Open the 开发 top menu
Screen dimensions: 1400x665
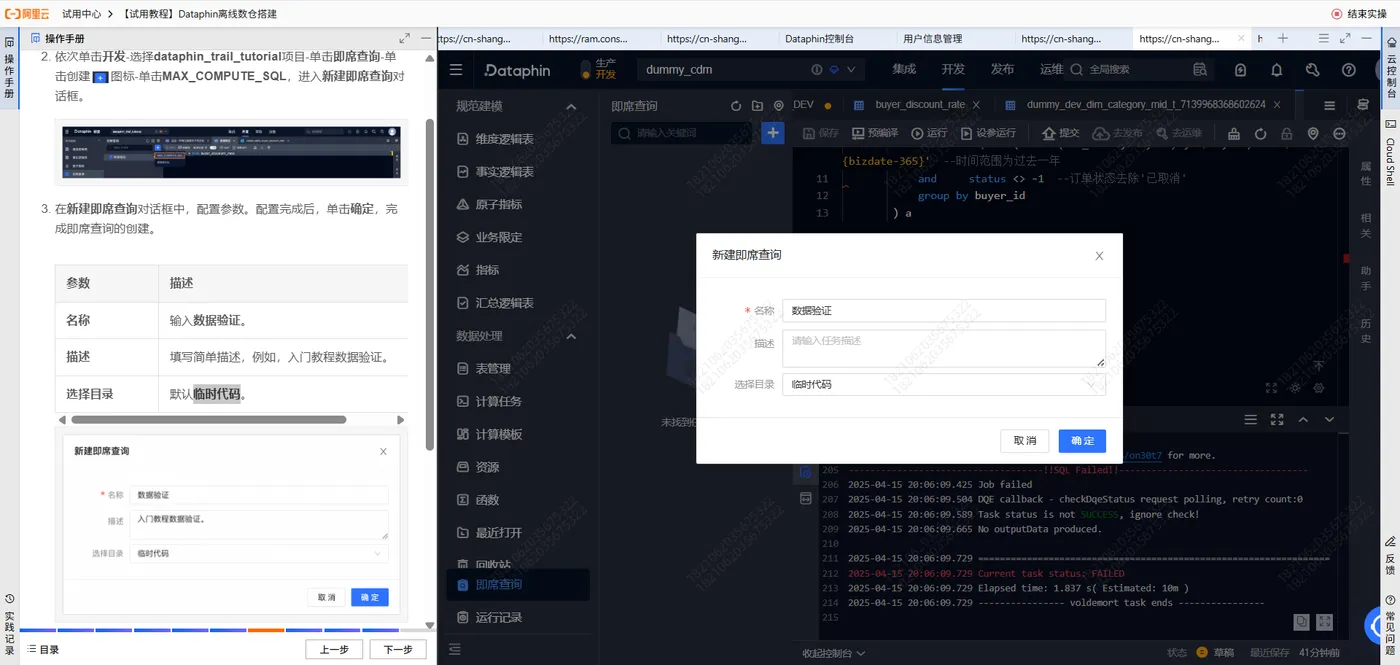(953, 70)
